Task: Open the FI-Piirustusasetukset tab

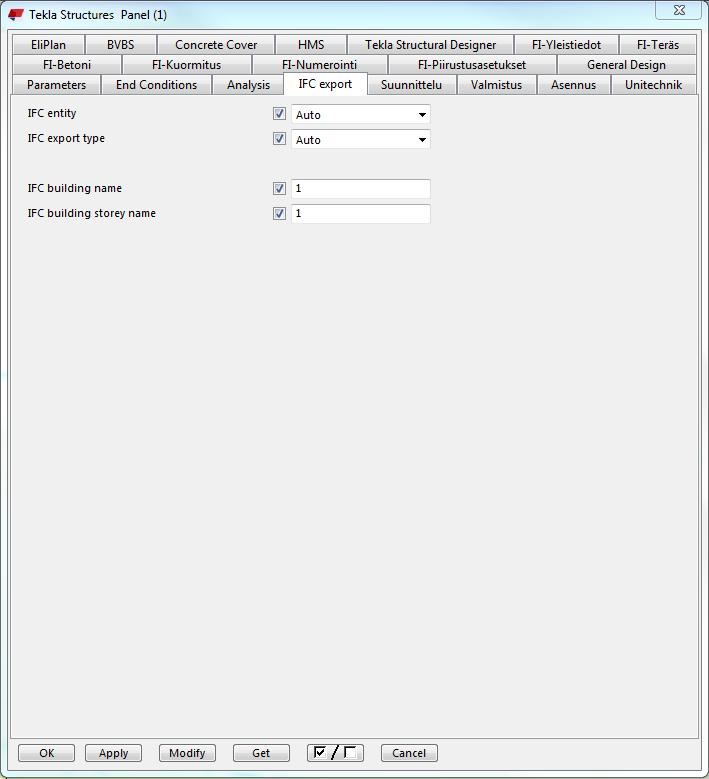Action: 472,65
